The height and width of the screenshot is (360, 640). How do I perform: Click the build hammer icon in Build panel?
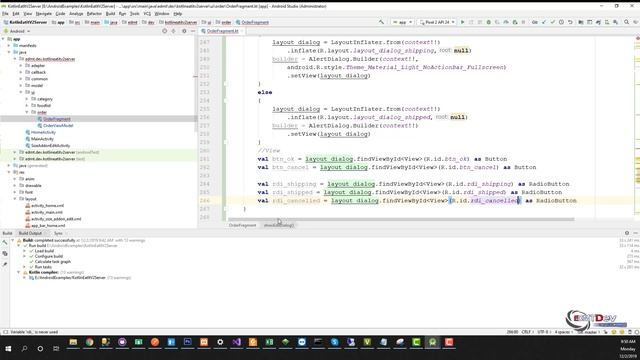(x=5, y=242)
